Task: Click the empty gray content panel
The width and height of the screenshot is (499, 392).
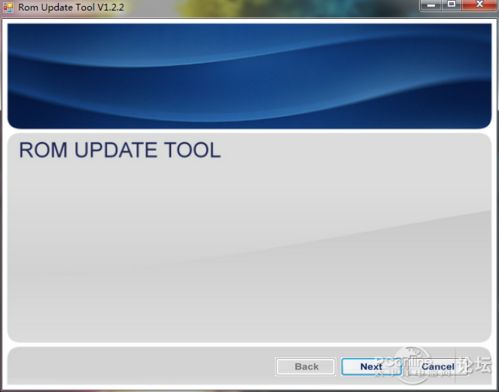Action: [249, 247]
